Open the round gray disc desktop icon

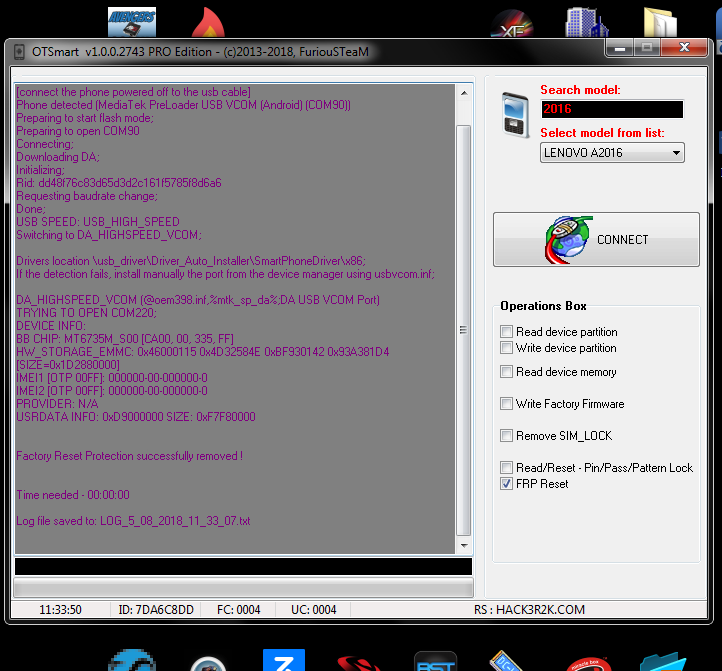click(208, 664)
